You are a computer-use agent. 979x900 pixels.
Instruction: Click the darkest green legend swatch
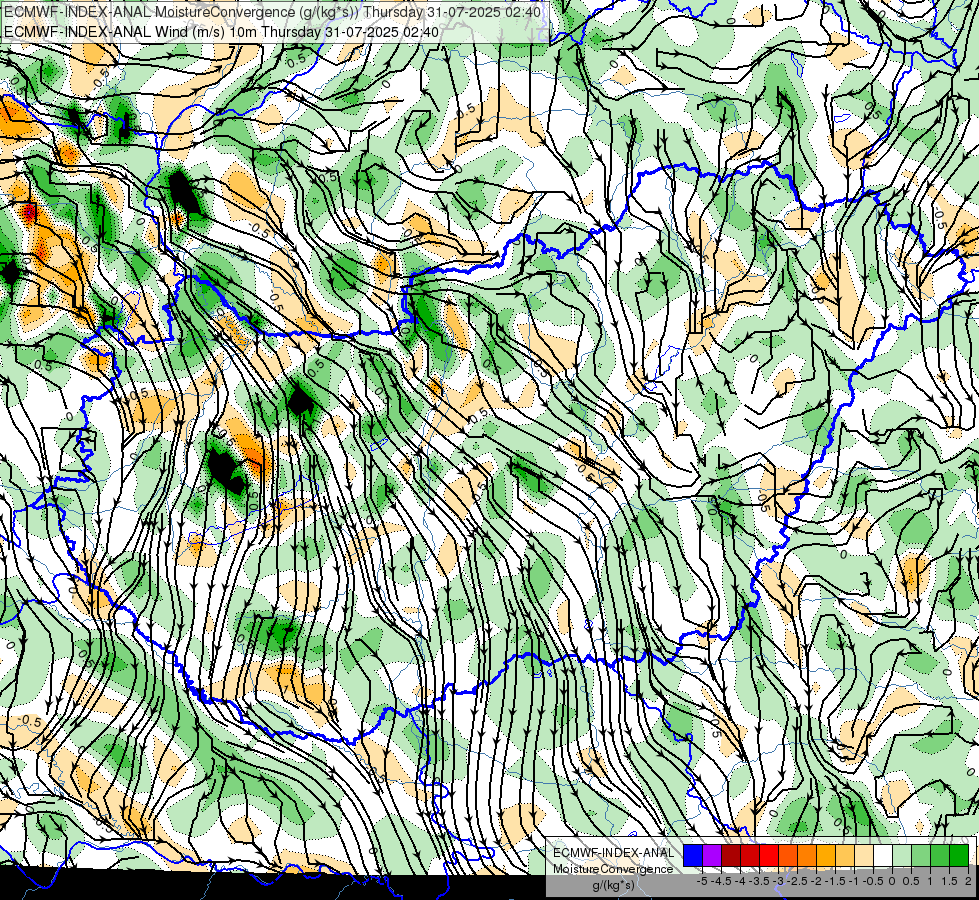[959, 855]
